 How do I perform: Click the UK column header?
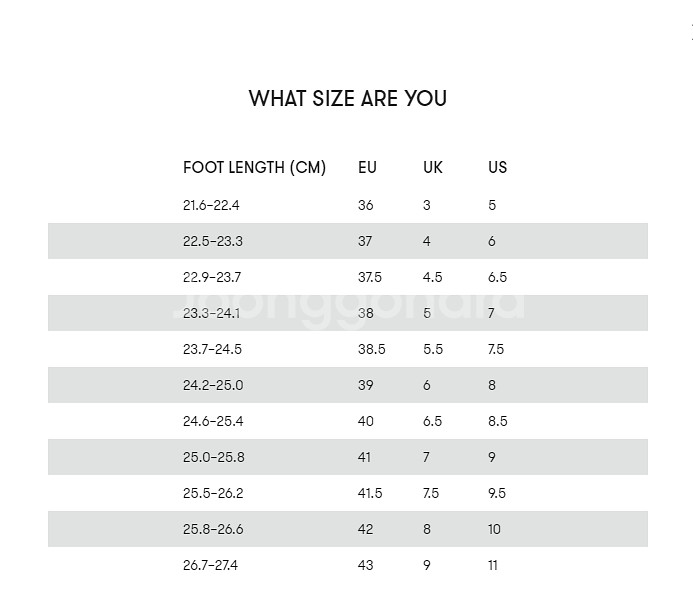coord(433,167)
